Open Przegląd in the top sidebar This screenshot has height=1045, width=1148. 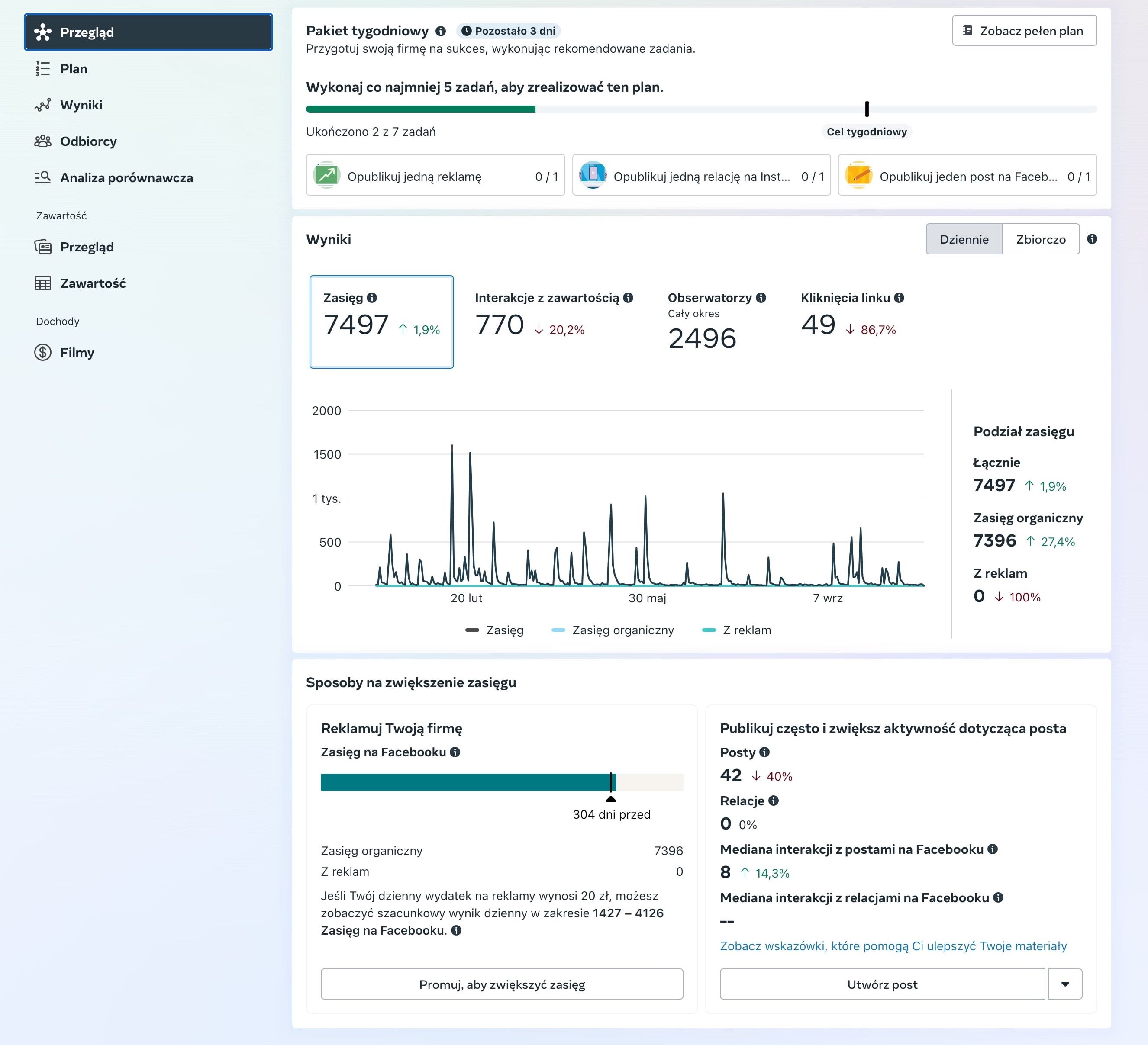[148, 32]
